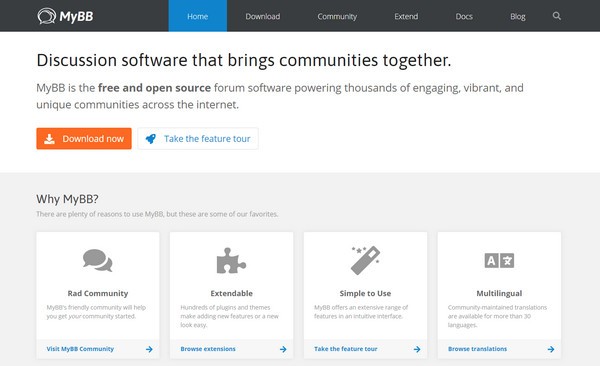Image resolution: width=600 pixels, height=366 pixels.
Task: Click the arrow next to Visit MyBB Community
Action: 149,349
